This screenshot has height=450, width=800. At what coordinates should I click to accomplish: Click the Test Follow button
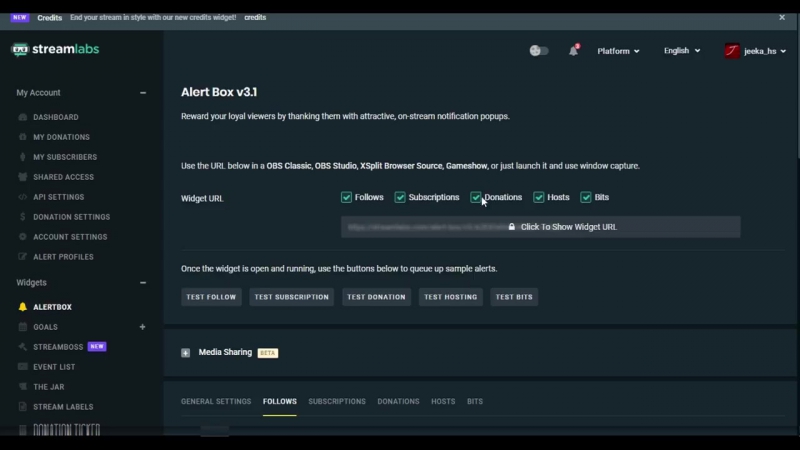[211, 297]
